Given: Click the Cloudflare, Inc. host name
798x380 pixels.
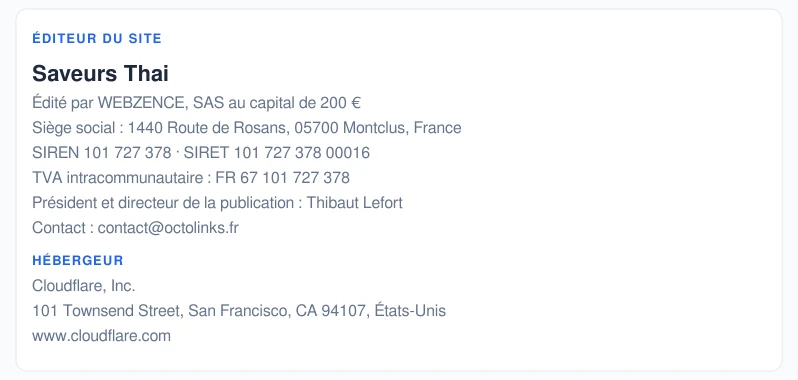Looking at the screenshot, I should pos(84,286).
